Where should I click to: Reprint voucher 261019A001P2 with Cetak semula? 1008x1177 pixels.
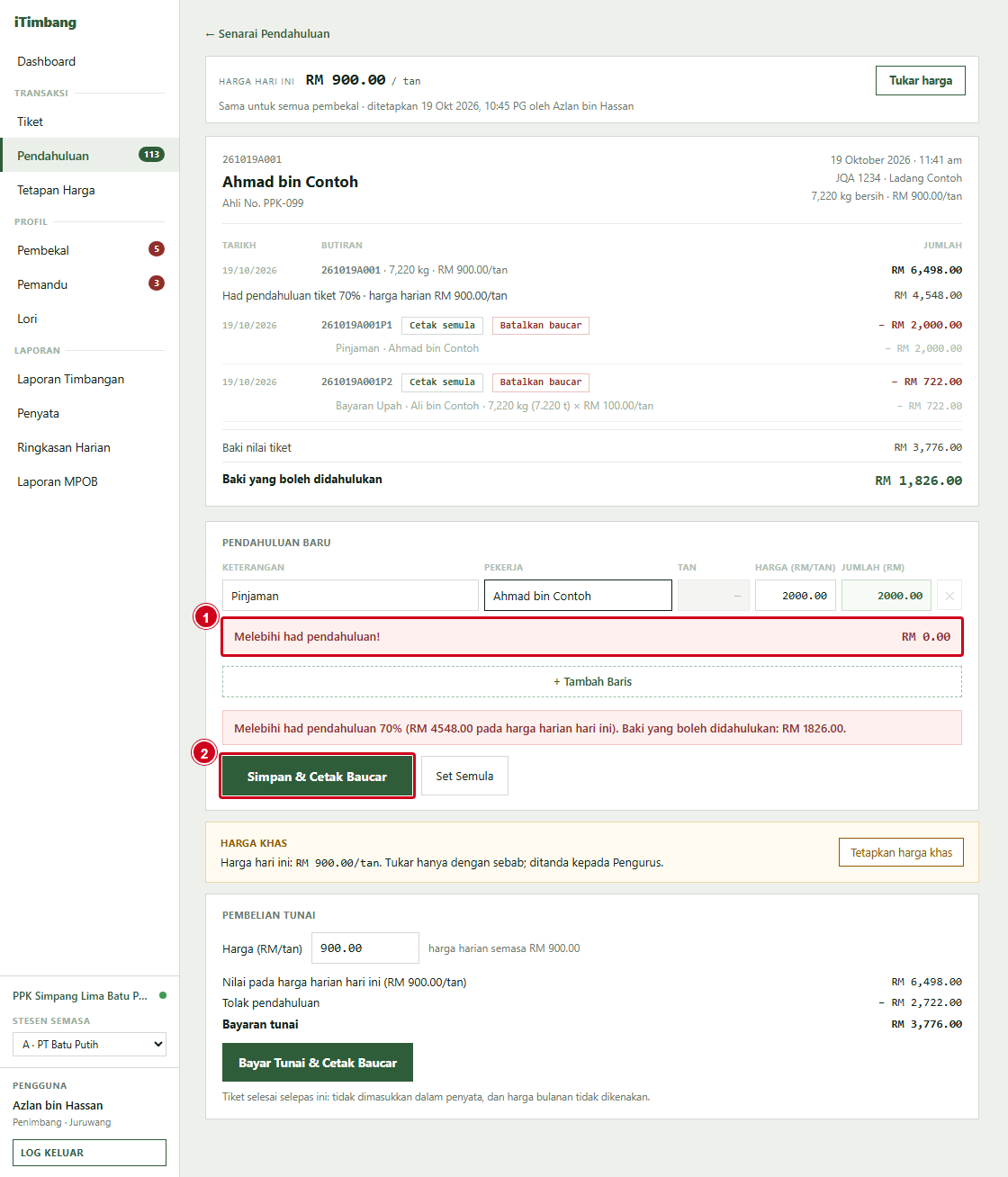442,382
